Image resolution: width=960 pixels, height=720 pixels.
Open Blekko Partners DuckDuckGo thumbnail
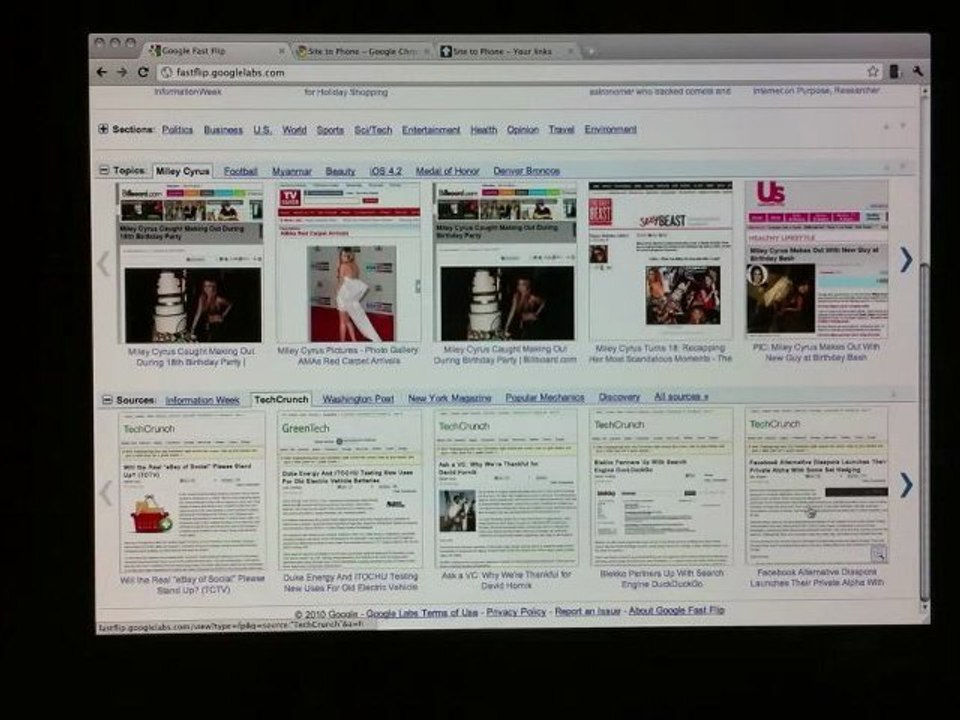[661, 487]
